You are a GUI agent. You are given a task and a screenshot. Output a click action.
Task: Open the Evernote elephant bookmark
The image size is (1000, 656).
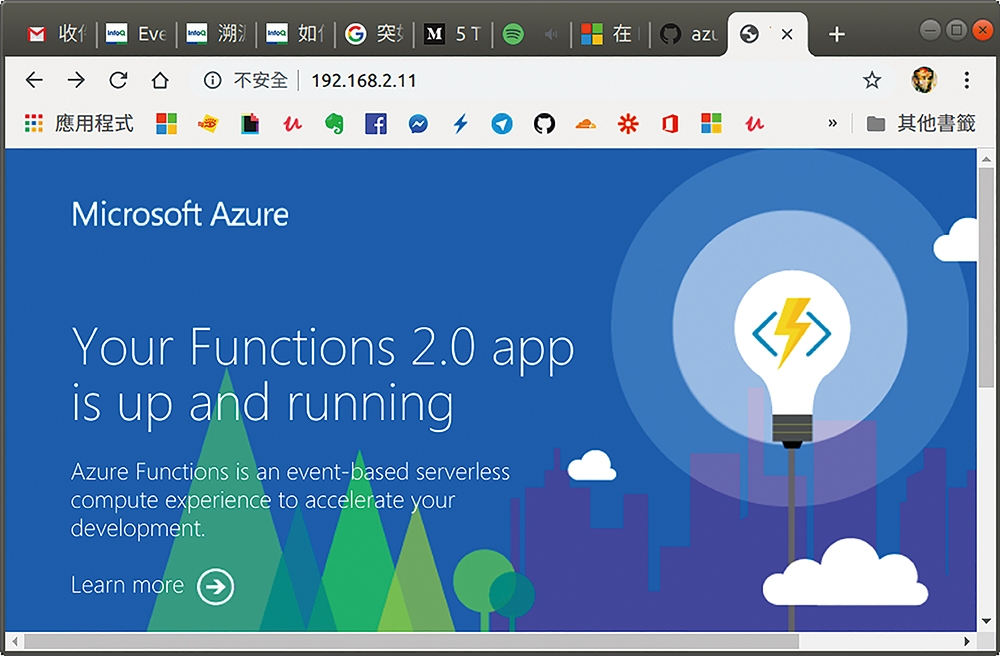click(x=334, y=124)
